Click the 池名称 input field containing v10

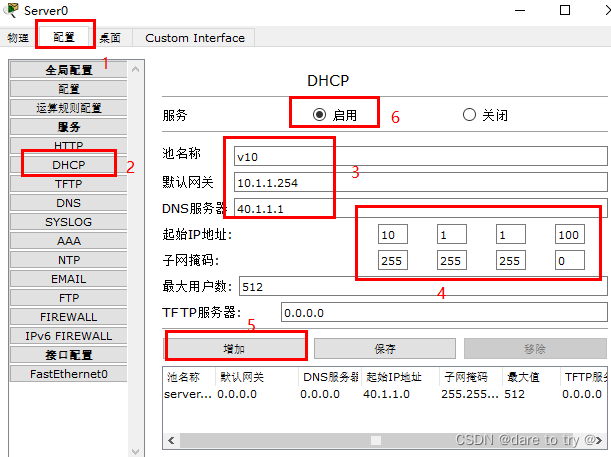point(420,156)
